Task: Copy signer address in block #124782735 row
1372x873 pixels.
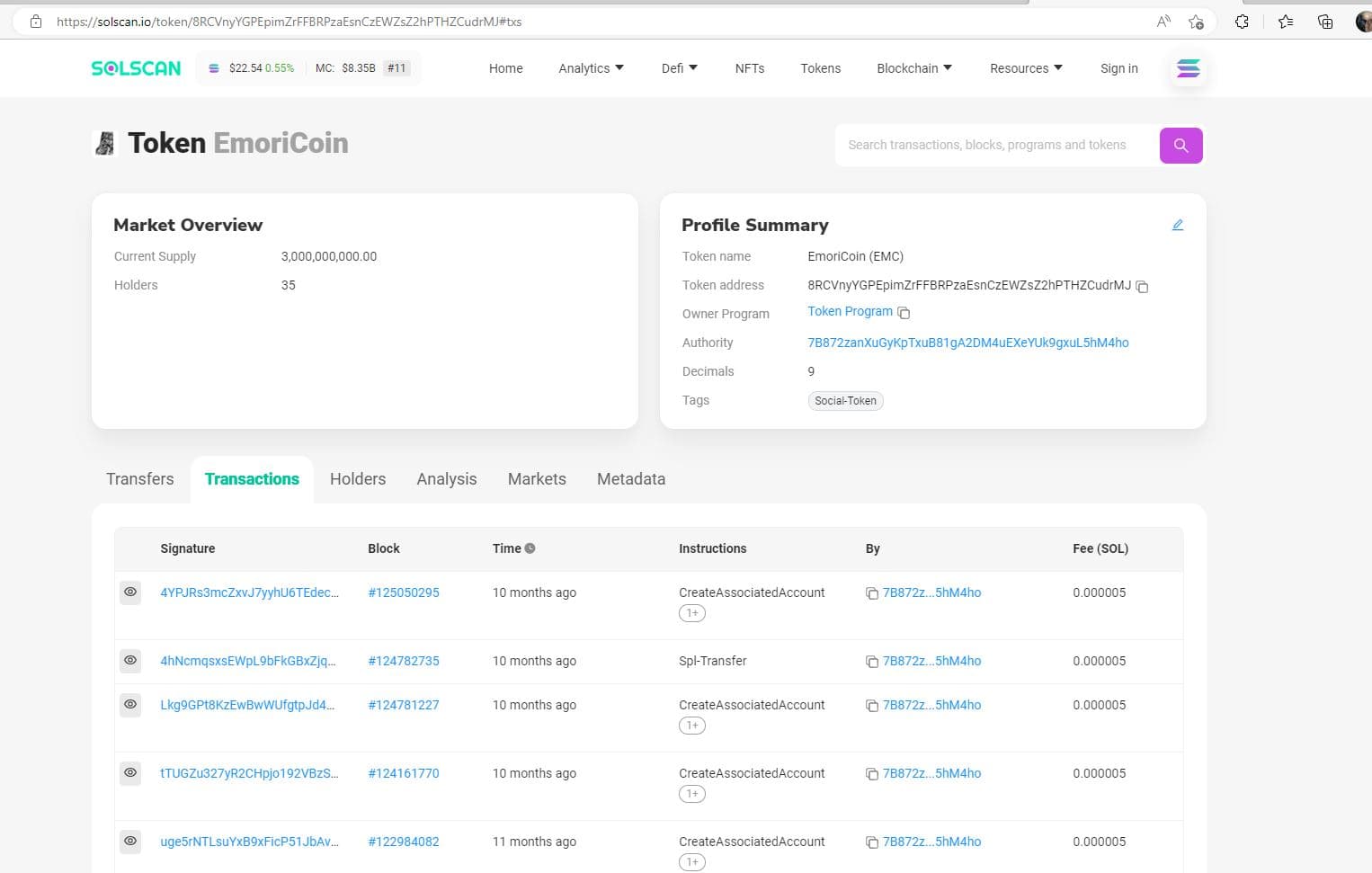Action: pyautogui.click(x=871, y=662)
